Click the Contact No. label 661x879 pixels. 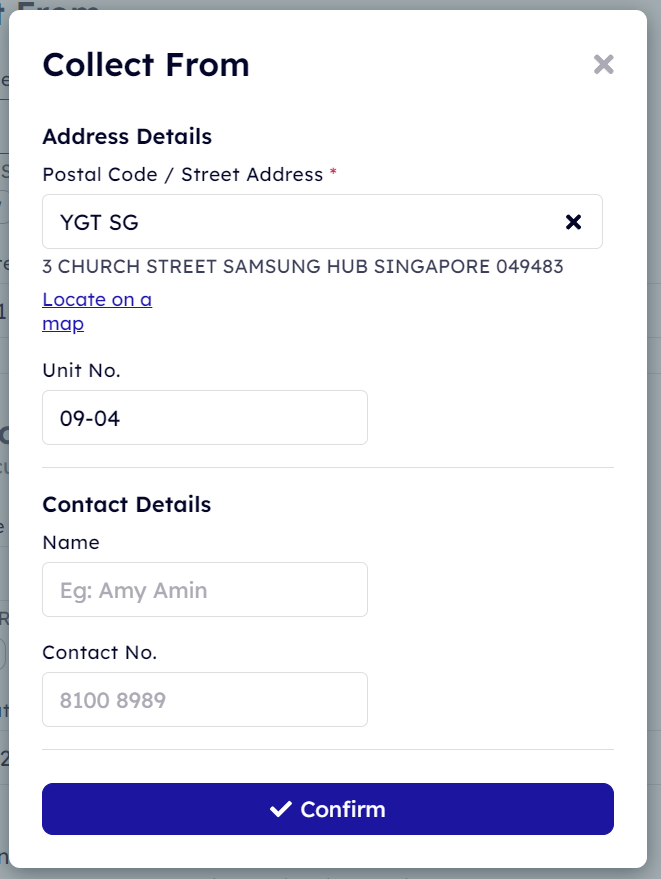100,653
